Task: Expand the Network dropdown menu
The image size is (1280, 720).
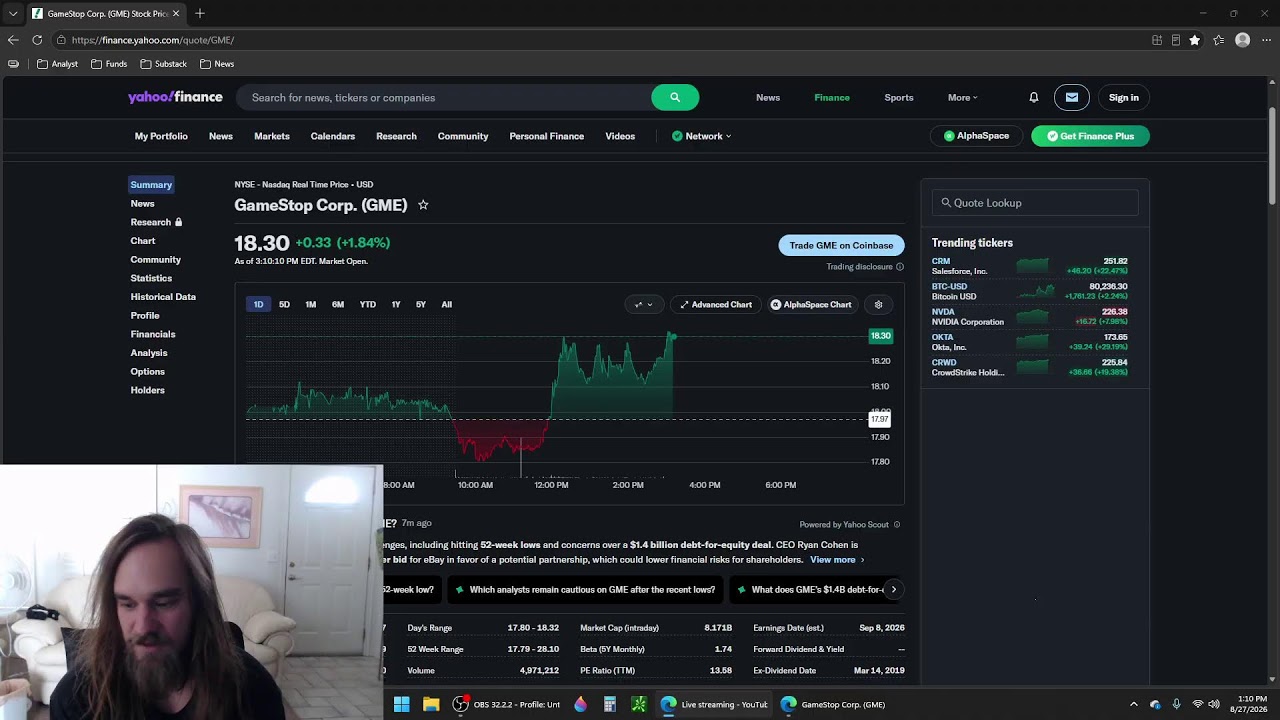Action: pos(701,136)
